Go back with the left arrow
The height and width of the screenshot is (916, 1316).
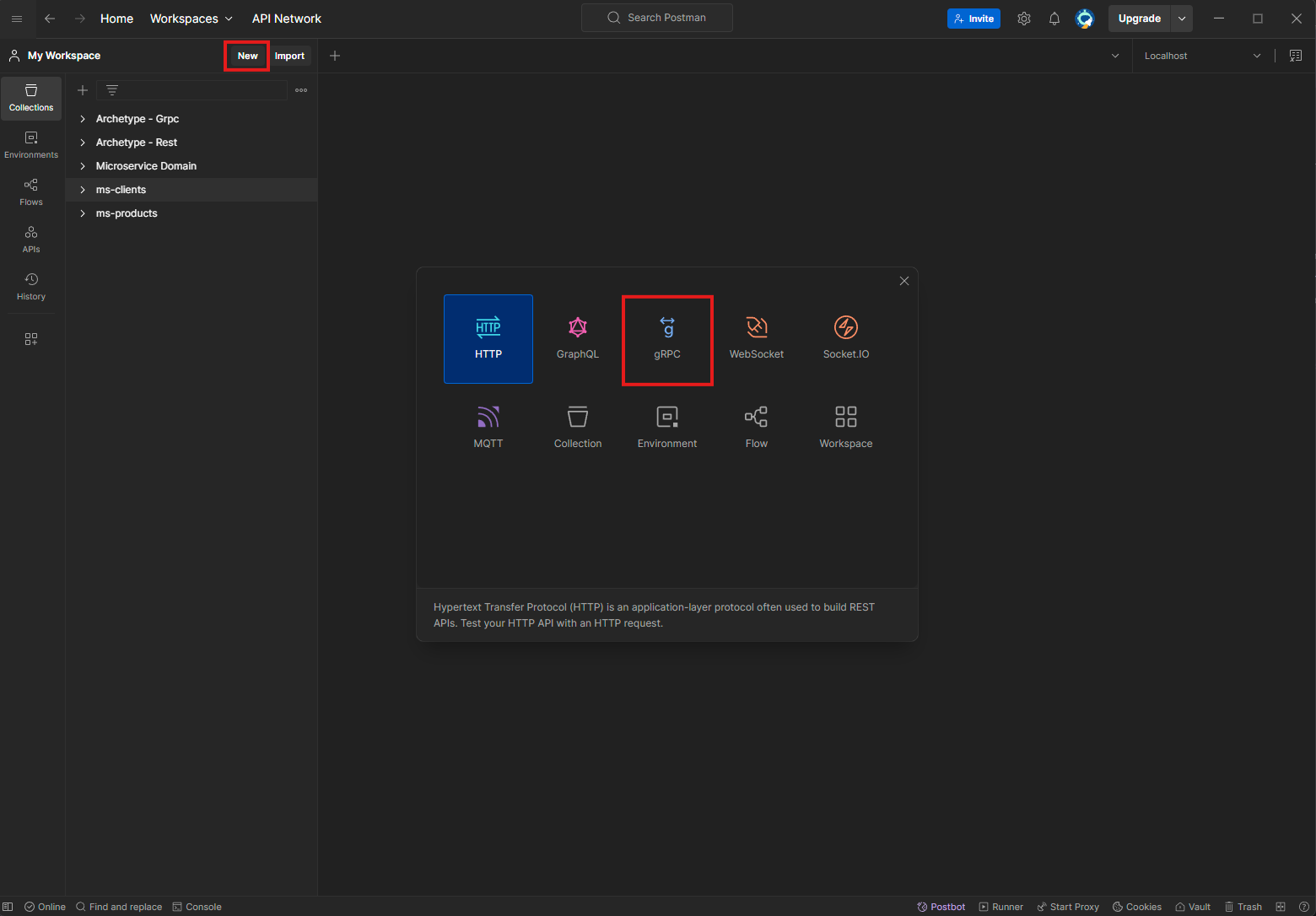tap(50, 19)
